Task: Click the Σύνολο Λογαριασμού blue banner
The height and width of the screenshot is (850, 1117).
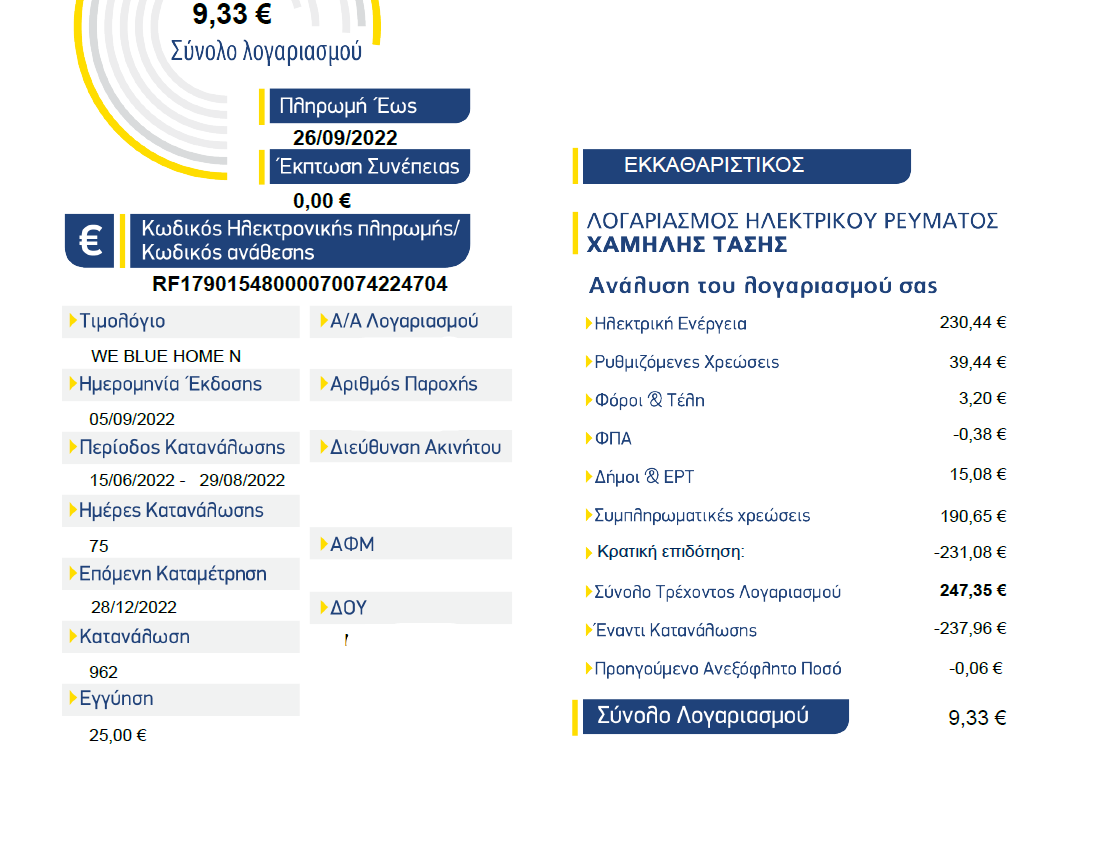Action: point(716,717)
